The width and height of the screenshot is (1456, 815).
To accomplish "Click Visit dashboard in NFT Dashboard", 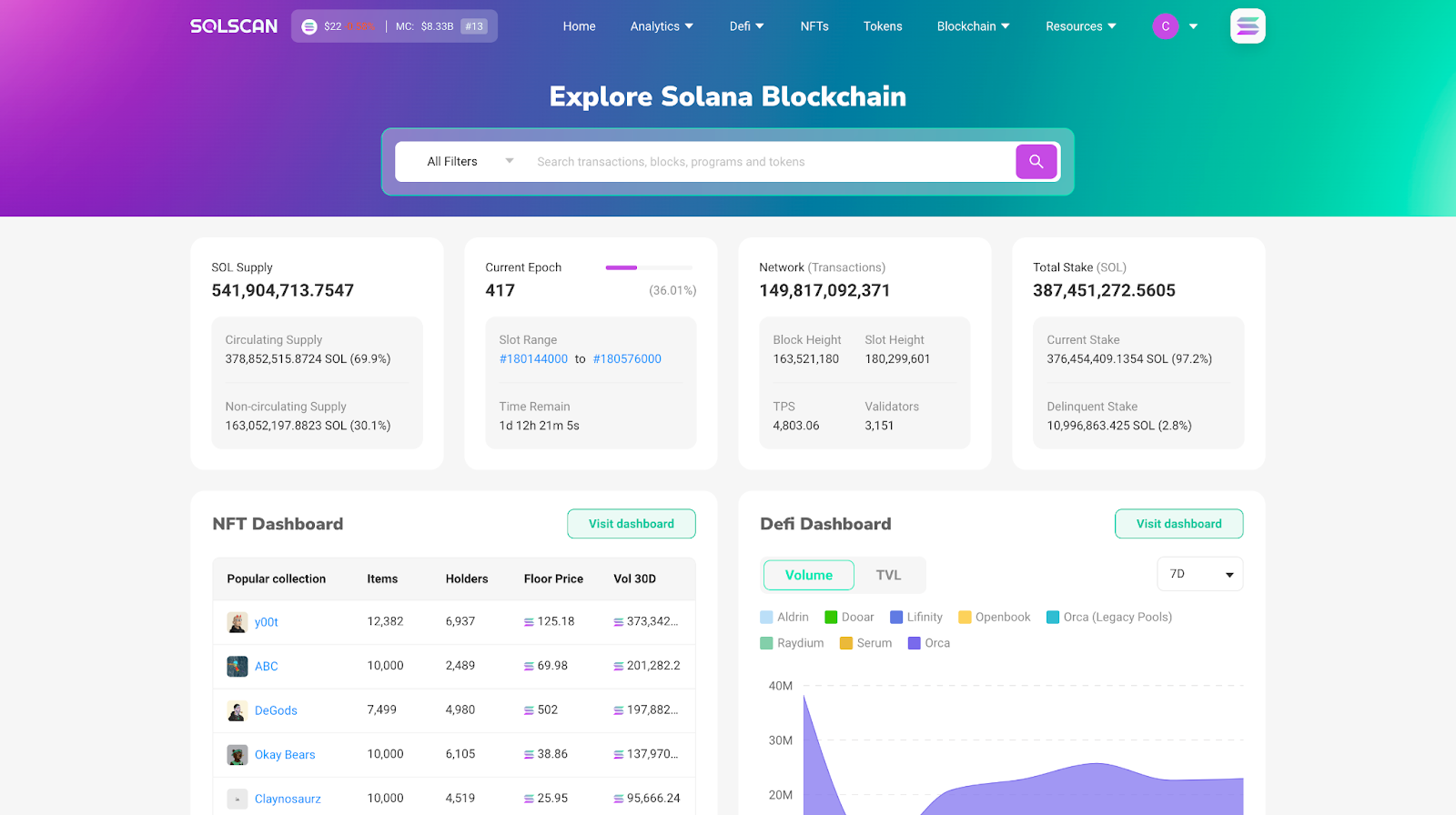I will [x=632, y=524].
